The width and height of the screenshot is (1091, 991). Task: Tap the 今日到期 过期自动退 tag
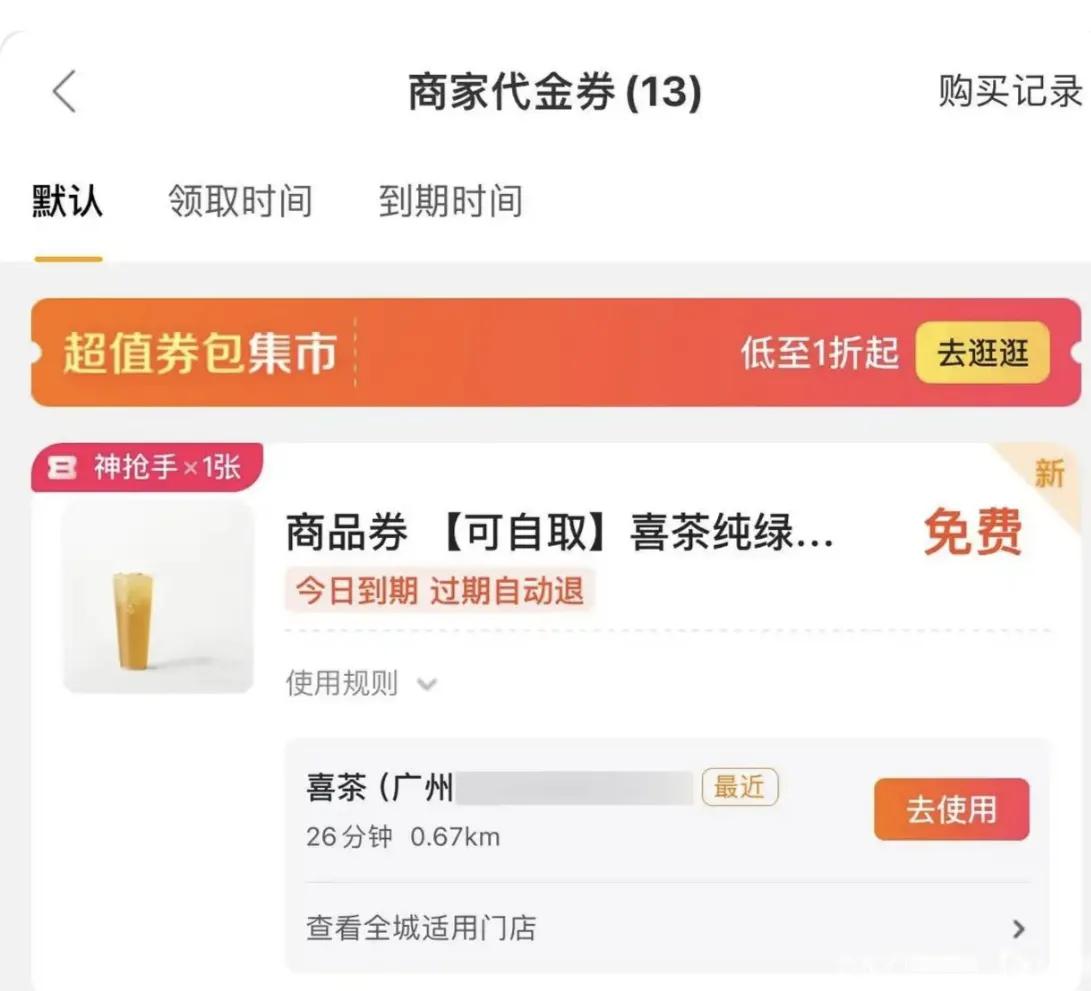click(x=440, y=591)
